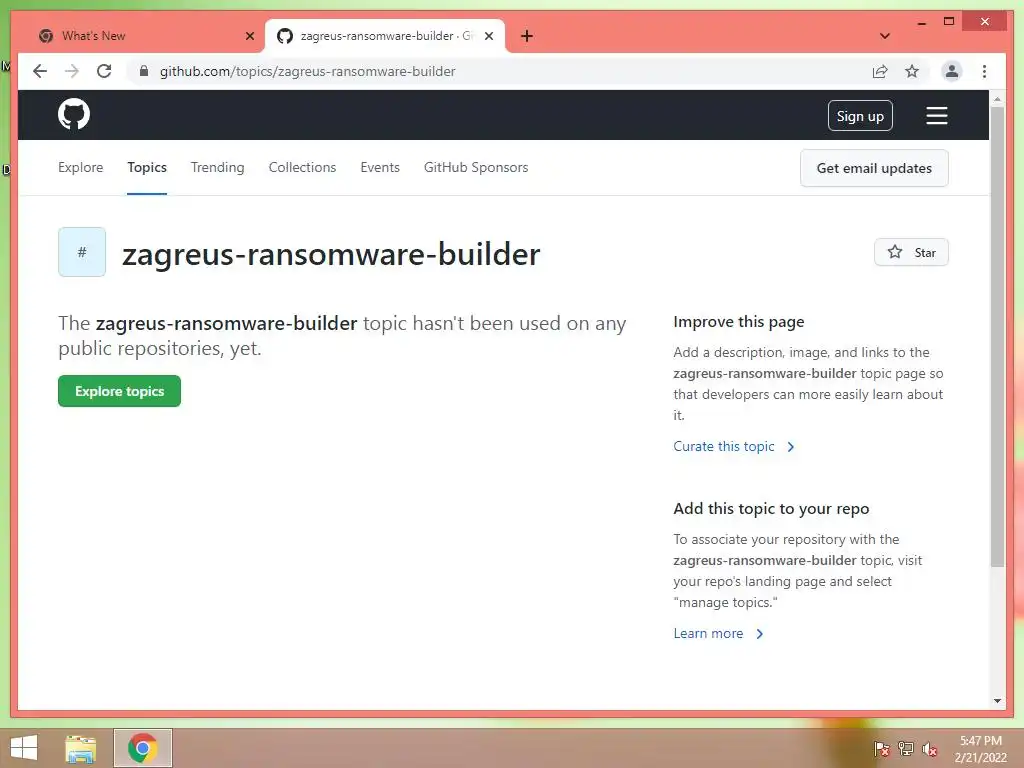Go back to the previous page

click(x=40, y=71)
